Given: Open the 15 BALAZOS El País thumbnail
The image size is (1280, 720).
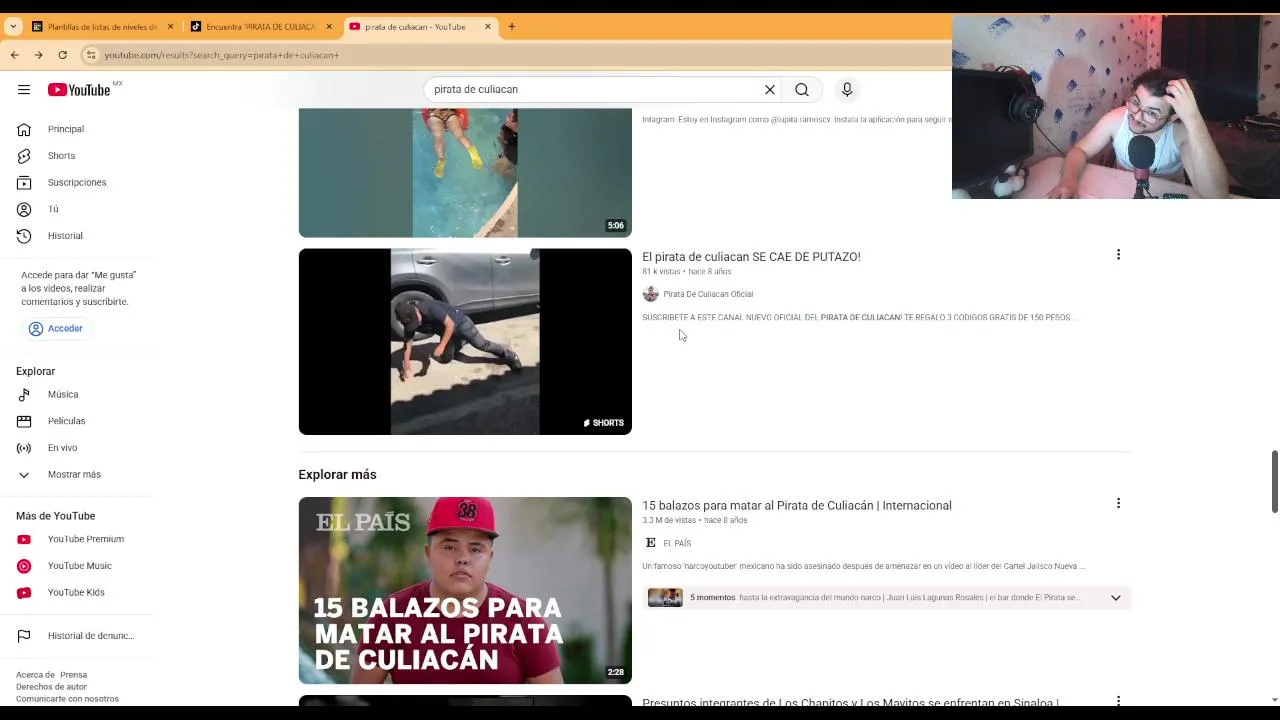Looking at the screenshot, I should pos(465,591).
